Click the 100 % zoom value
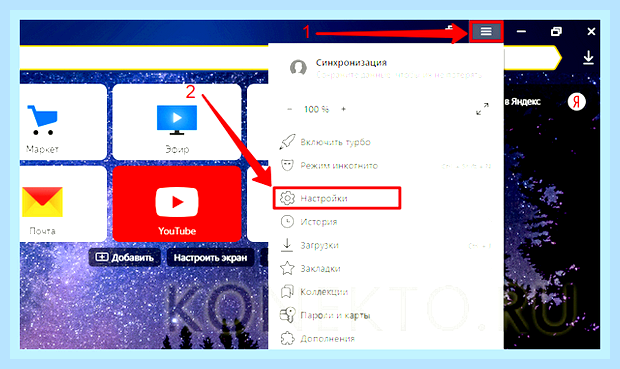620x369 pixels. tap(316, 109)
